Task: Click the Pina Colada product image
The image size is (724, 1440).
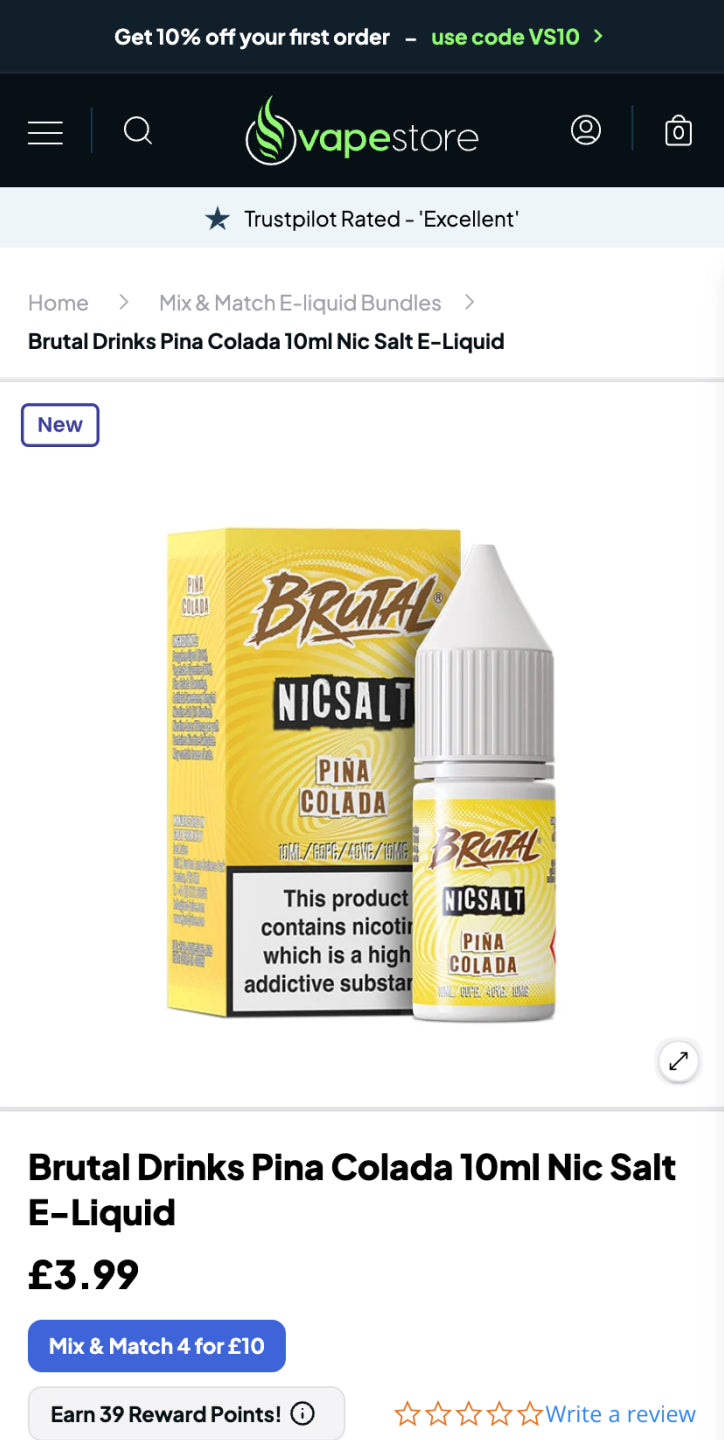Action: click(x=362, y=773)
